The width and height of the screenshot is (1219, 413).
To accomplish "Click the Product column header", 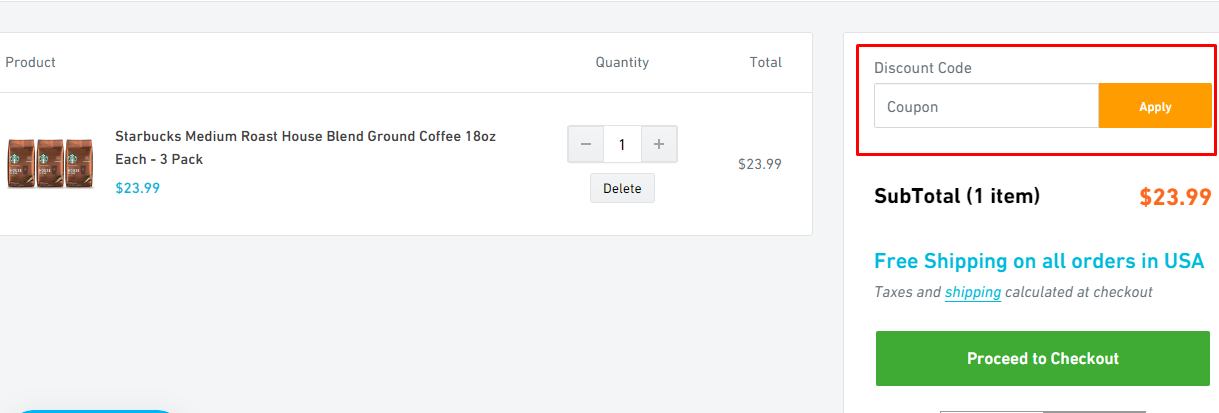I will [31, 62].
